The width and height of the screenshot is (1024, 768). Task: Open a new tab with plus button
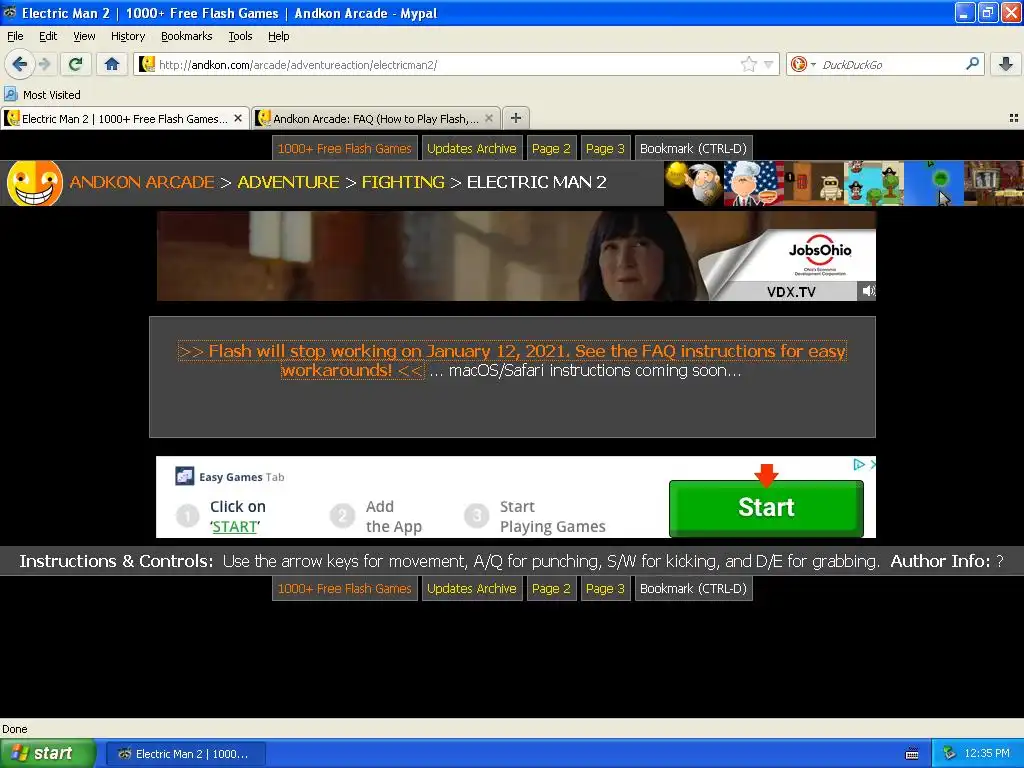516,118
